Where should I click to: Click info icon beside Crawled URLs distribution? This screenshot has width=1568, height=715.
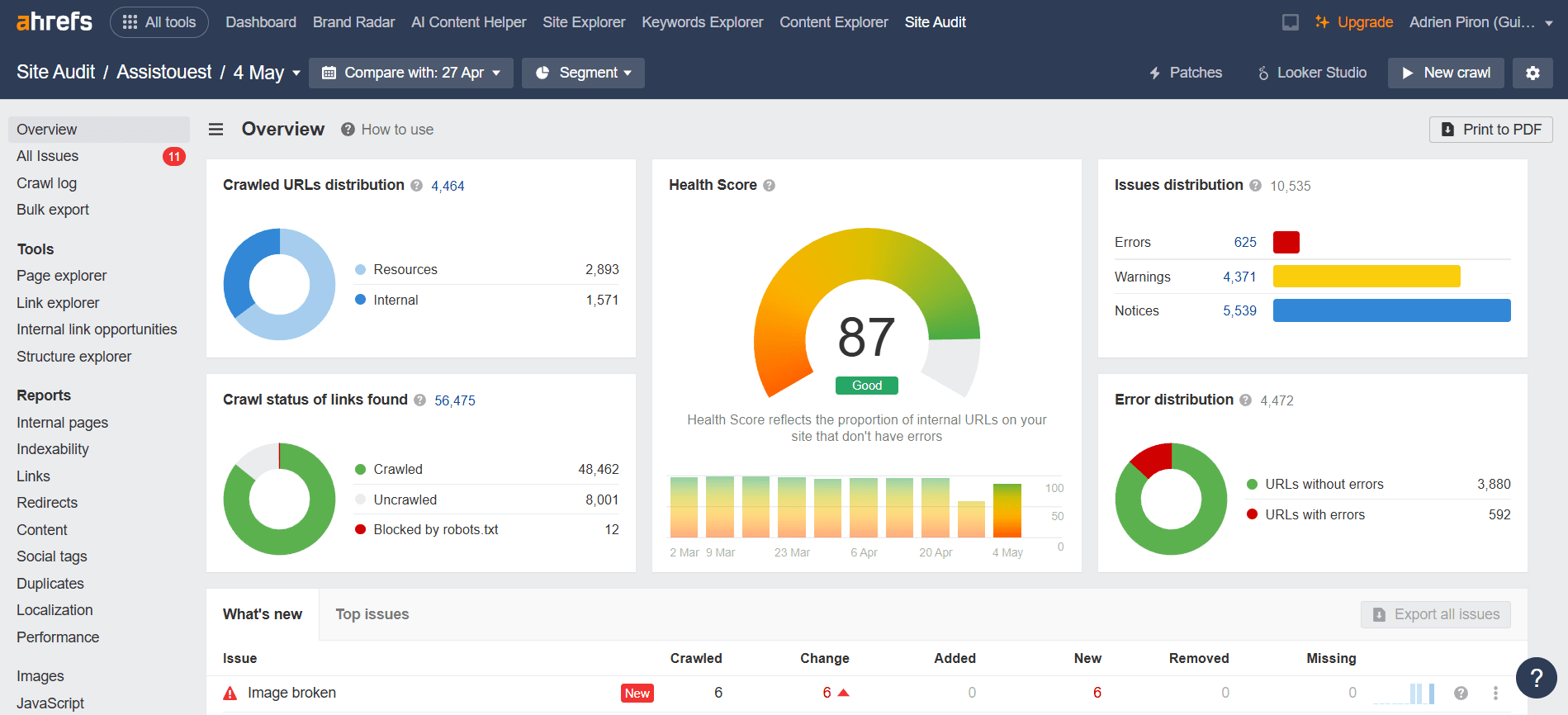tap(417, 186)
